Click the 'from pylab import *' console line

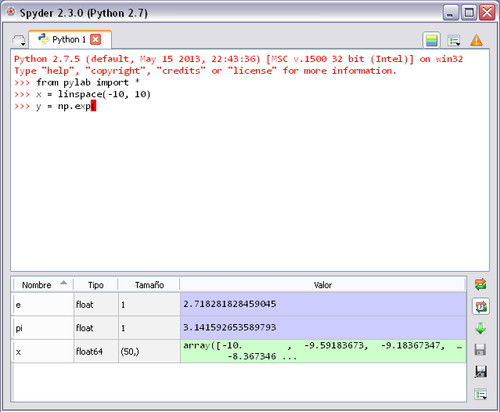tap(77, 83)
